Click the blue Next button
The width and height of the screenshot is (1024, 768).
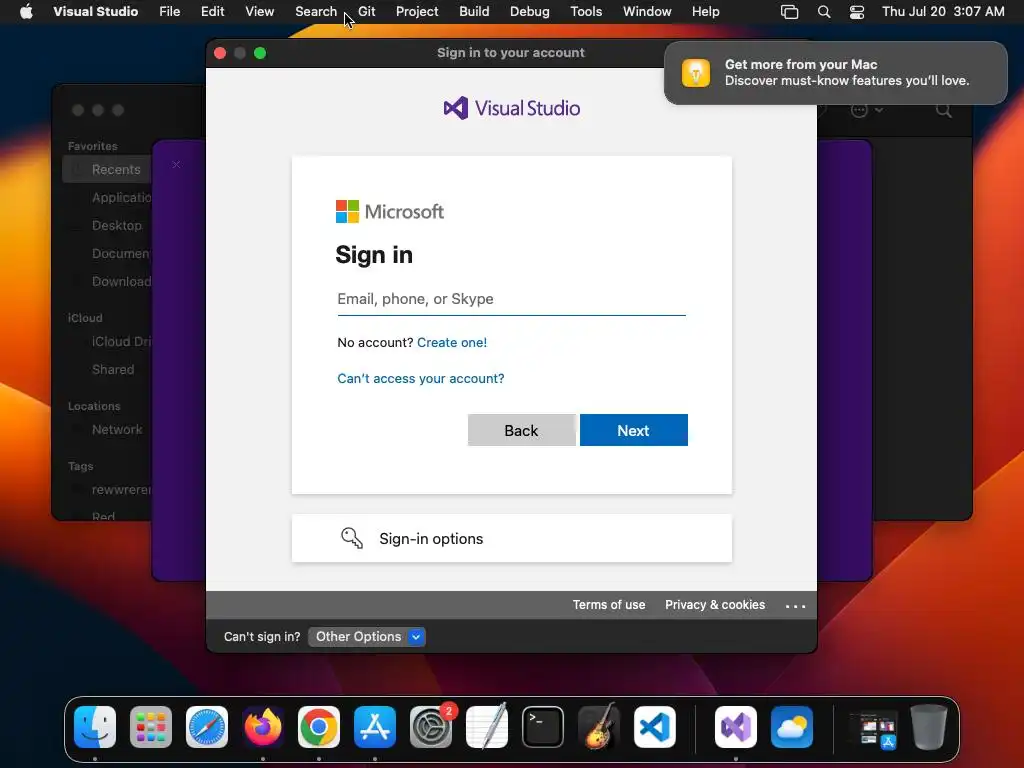633,430
